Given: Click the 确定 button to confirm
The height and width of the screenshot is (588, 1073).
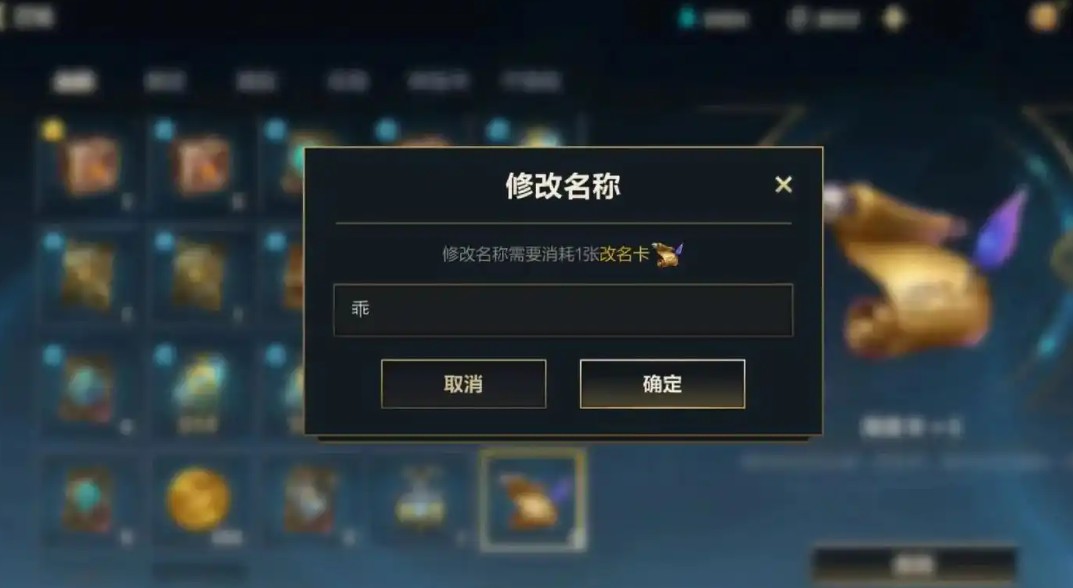Looking at the screenshot, I should [x=662, y=384].
